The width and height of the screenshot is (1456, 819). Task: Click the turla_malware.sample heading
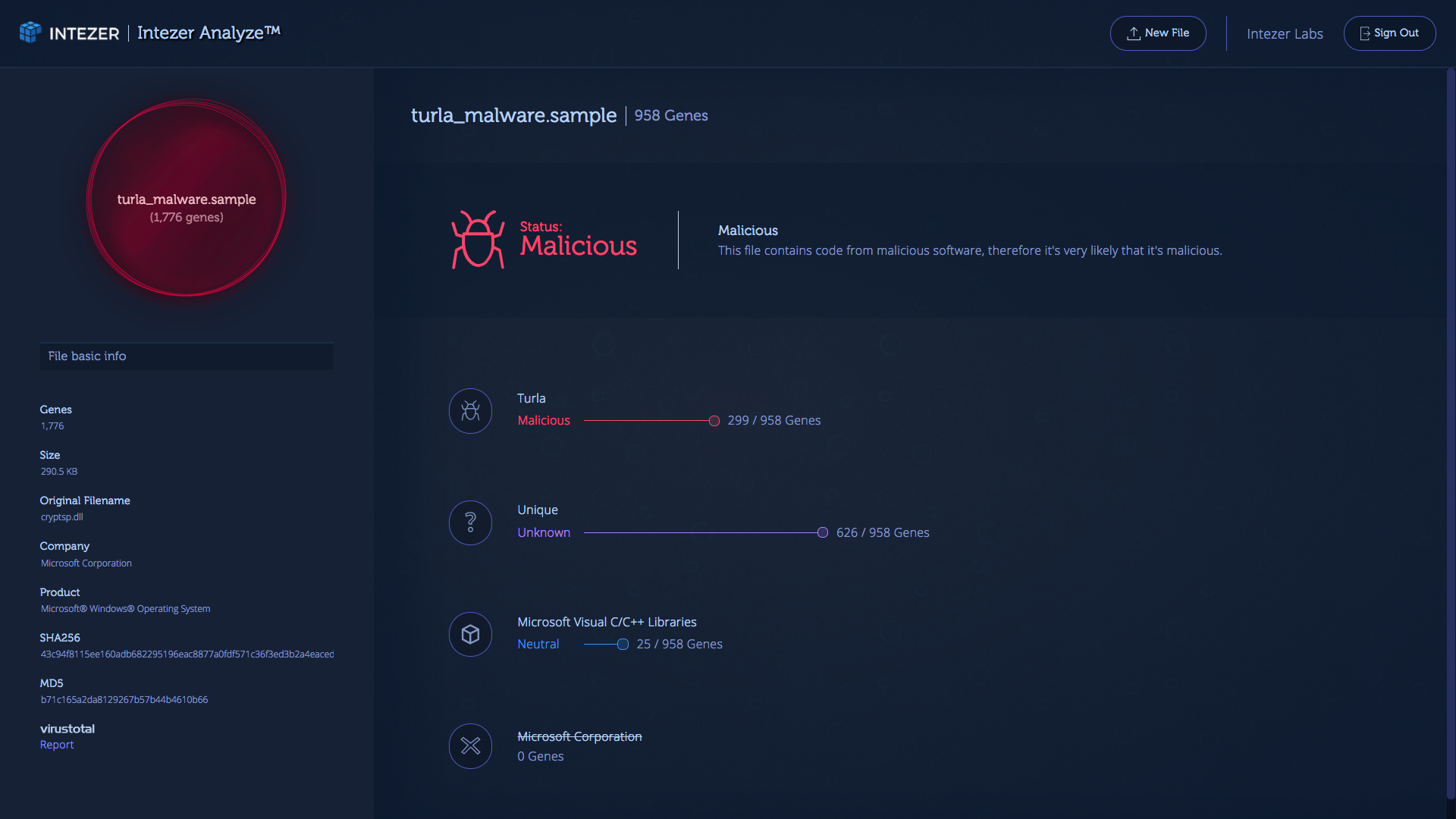tap(513, 115)
